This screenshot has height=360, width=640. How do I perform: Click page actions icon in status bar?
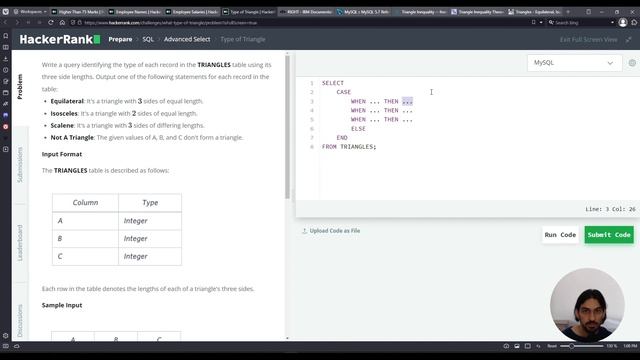click(x=538, y=346)
